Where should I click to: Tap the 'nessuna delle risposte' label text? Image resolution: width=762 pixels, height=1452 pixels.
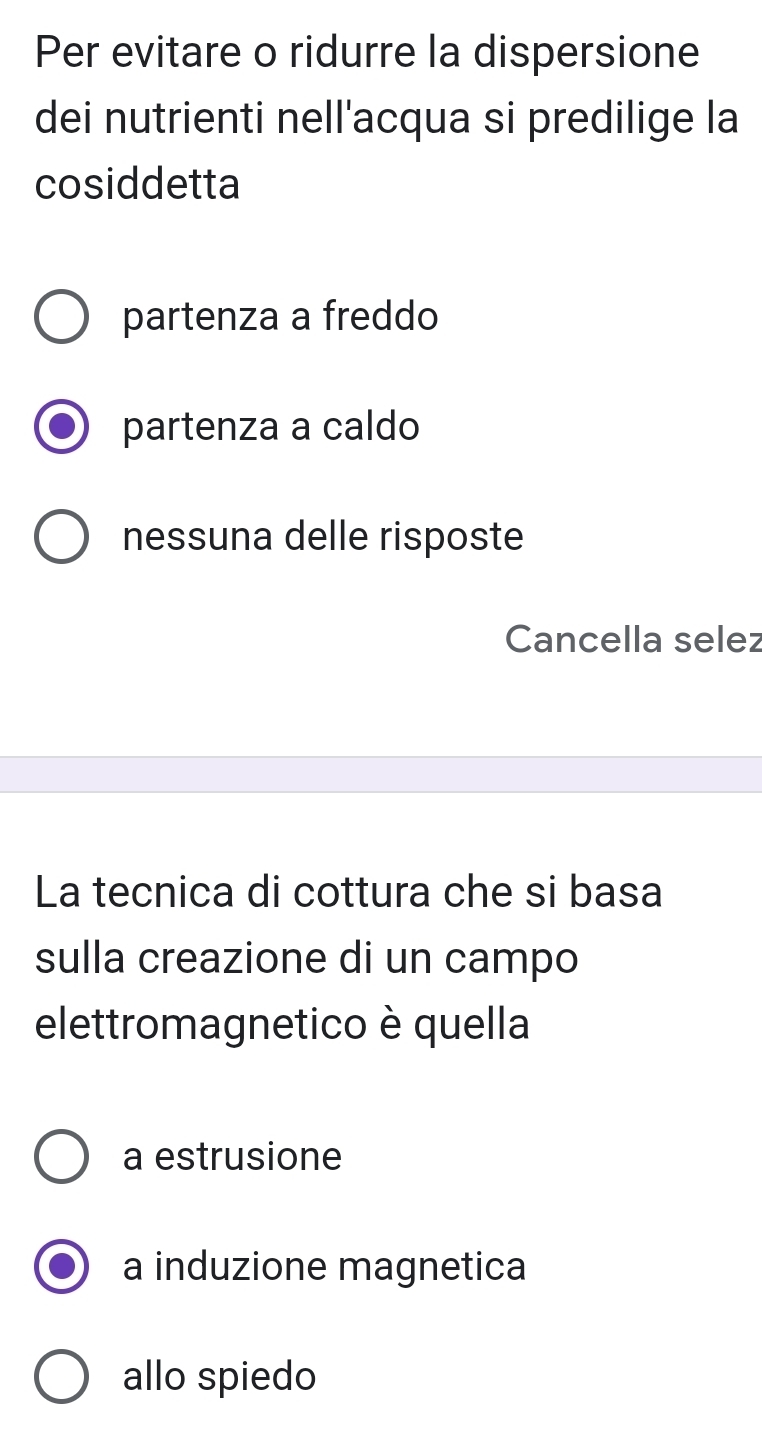point(323,538)
